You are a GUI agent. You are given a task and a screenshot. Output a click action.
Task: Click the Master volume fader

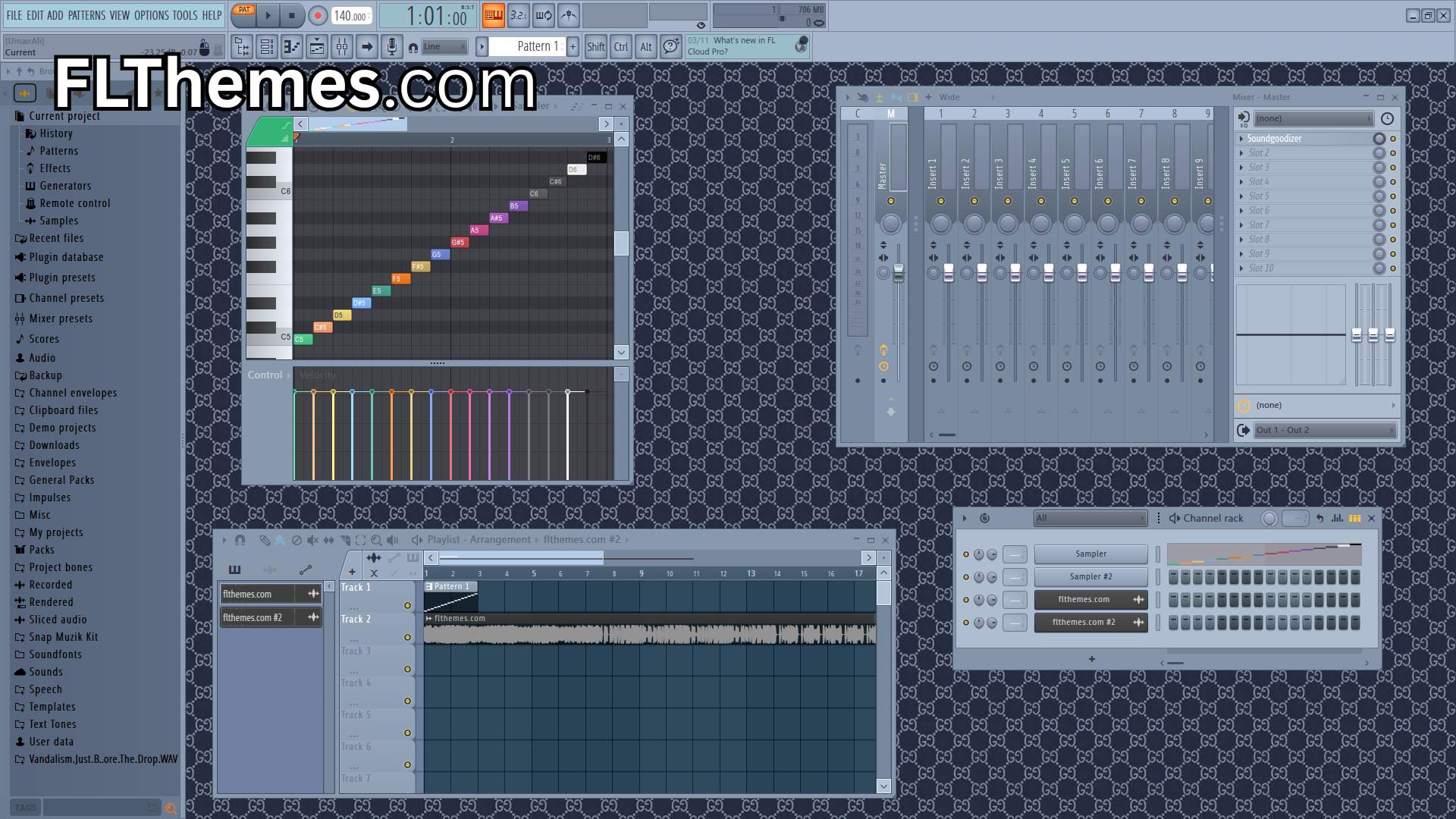click(x=899, y=272)
